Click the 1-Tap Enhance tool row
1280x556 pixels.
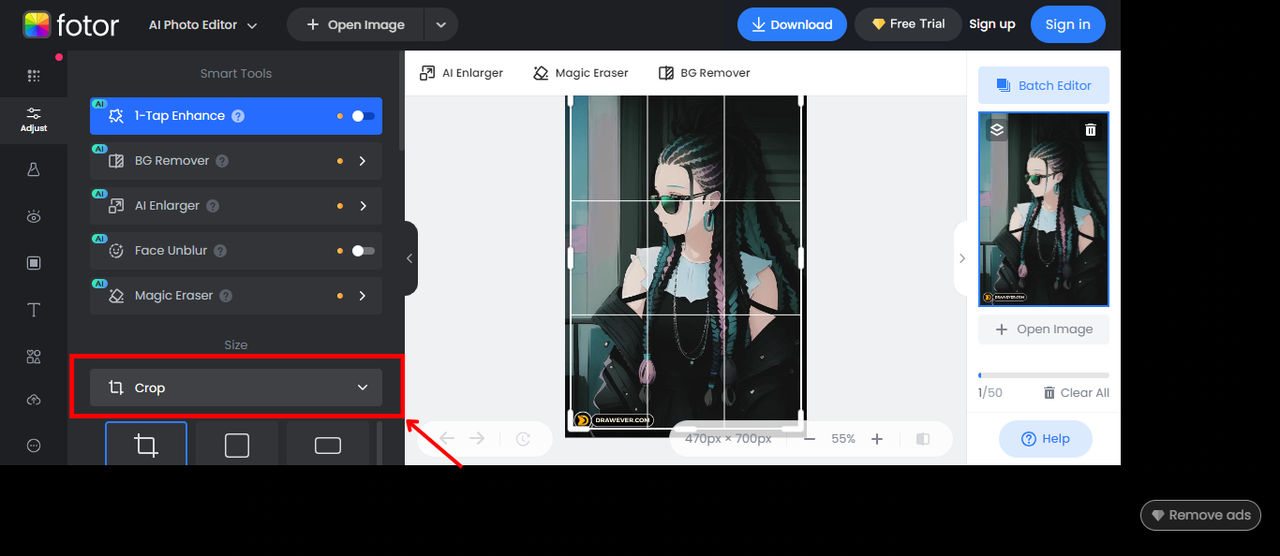[236, 116]
